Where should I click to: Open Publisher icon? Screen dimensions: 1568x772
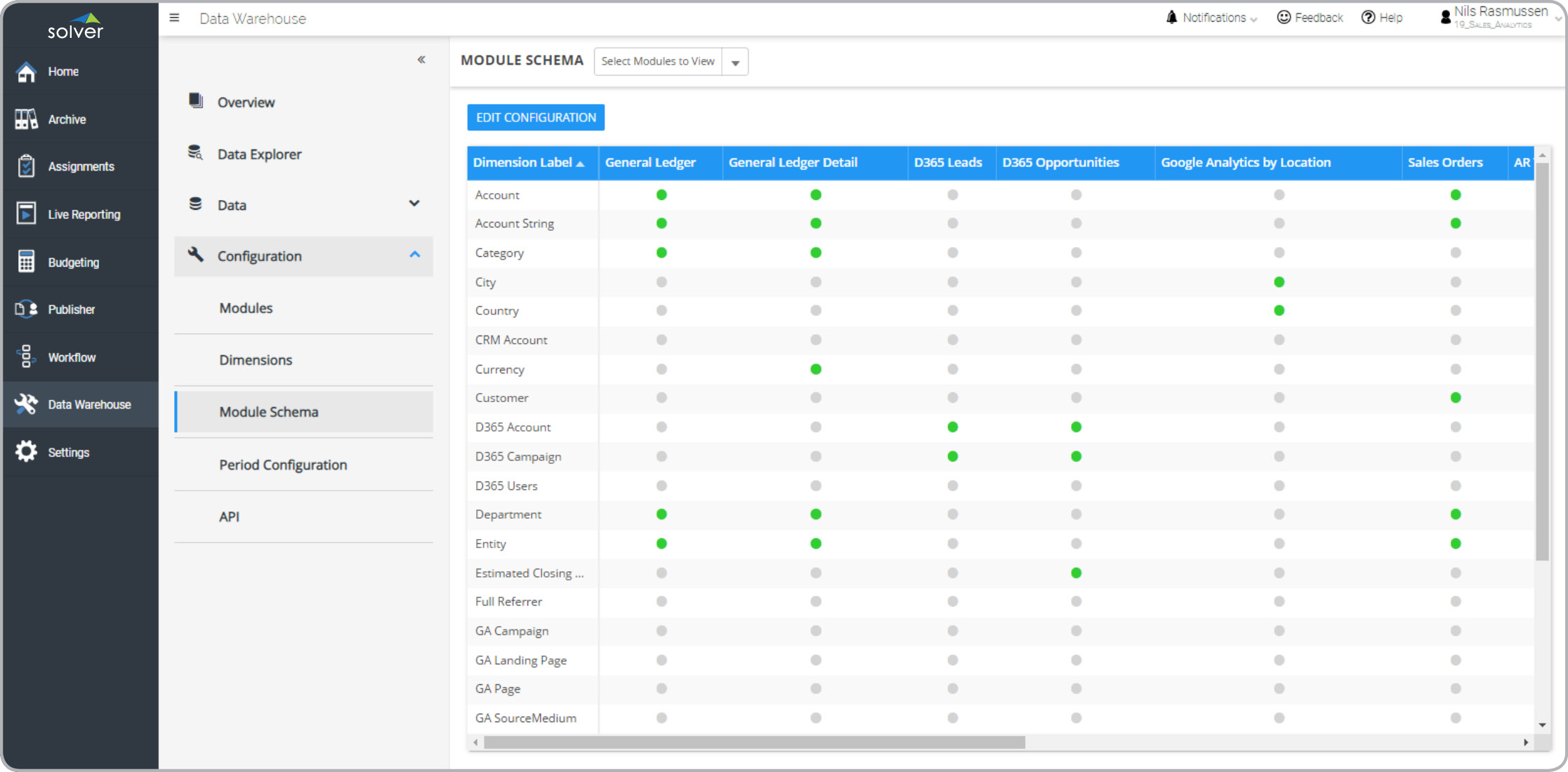pos(26,309)
